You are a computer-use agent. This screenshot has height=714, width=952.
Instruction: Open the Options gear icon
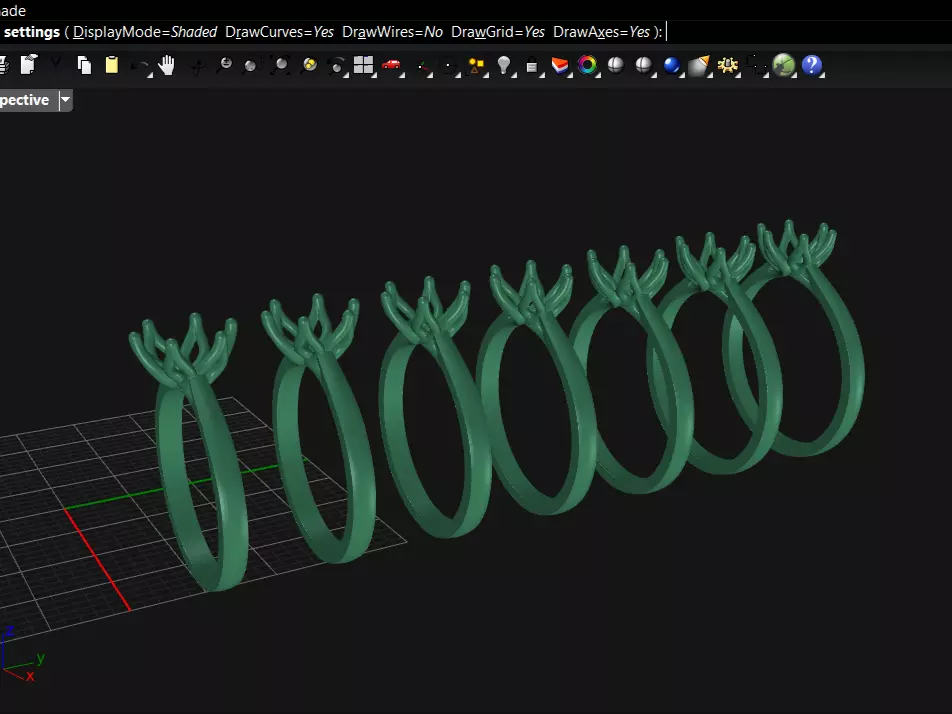(727, 65)
